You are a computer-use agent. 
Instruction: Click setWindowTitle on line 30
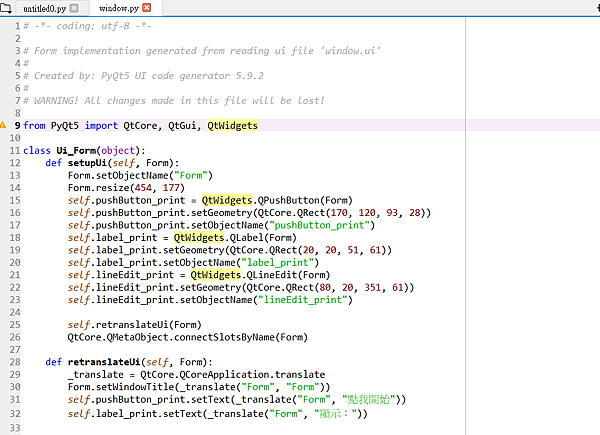click(x=135, y=387)
